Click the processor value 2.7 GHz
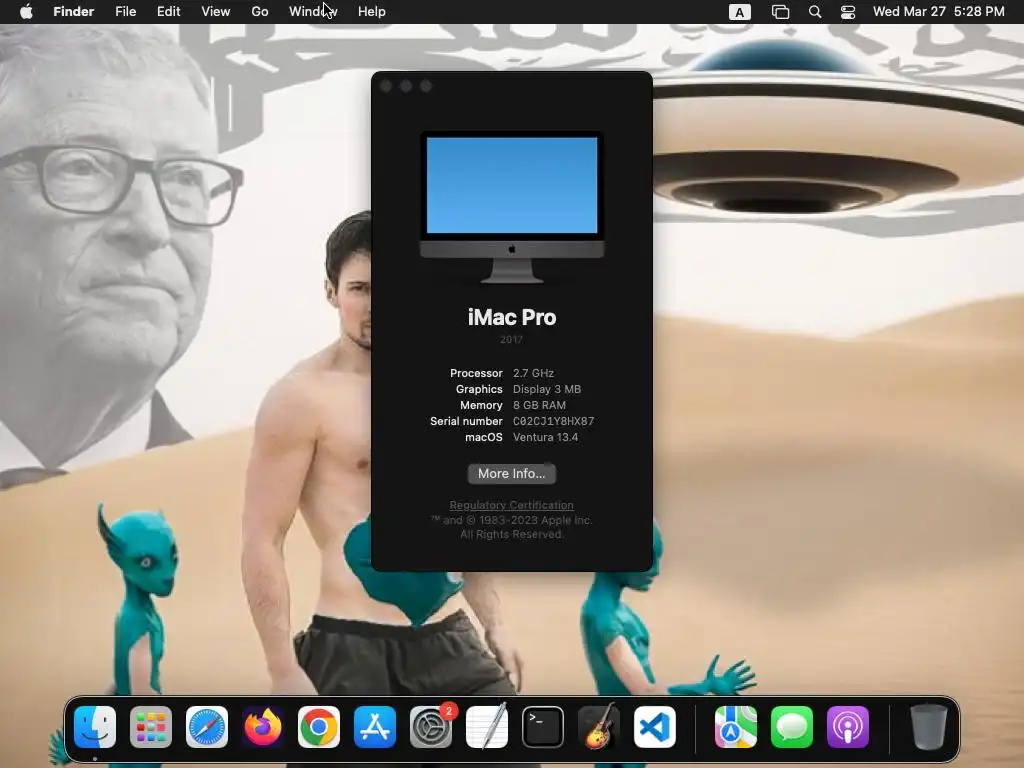This screenshot has width=1024, height=768. tap(533, 373)
